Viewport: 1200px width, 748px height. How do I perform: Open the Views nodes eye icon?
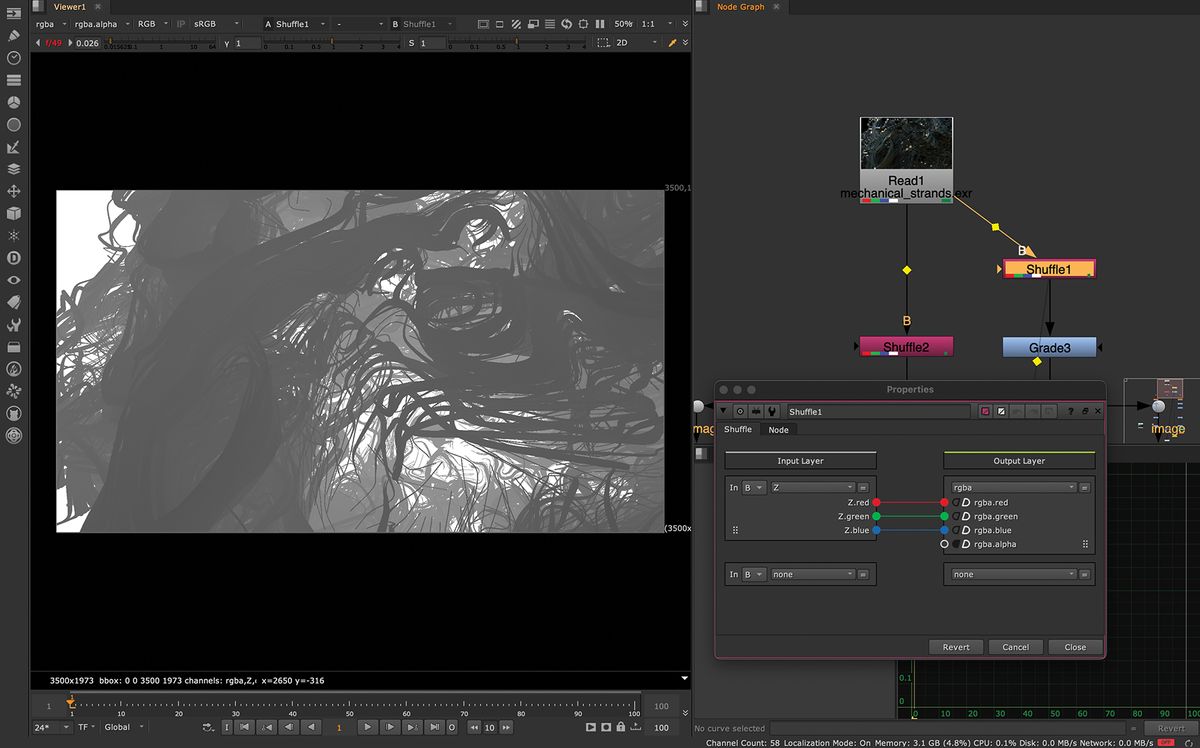tap(13, 280)
